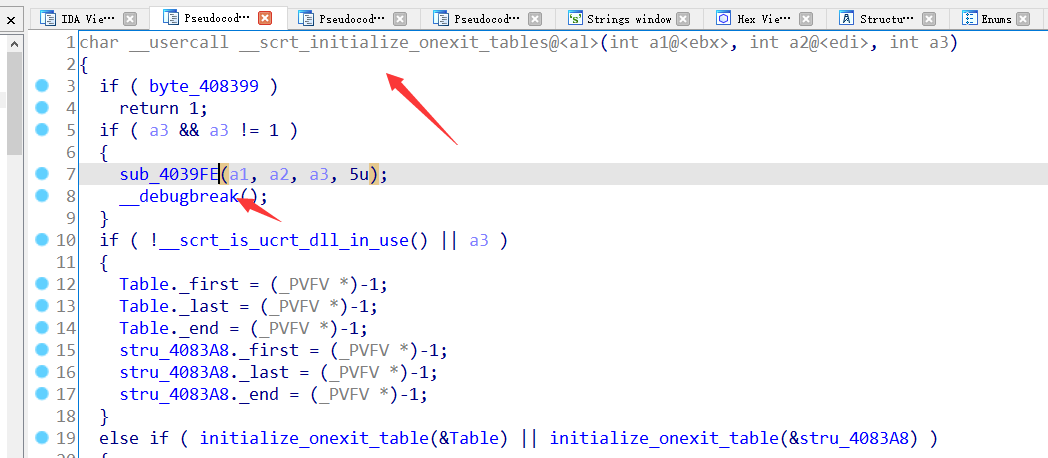
Task: Toggle breakpoint dot on line 12
Action: coord(42,283)
